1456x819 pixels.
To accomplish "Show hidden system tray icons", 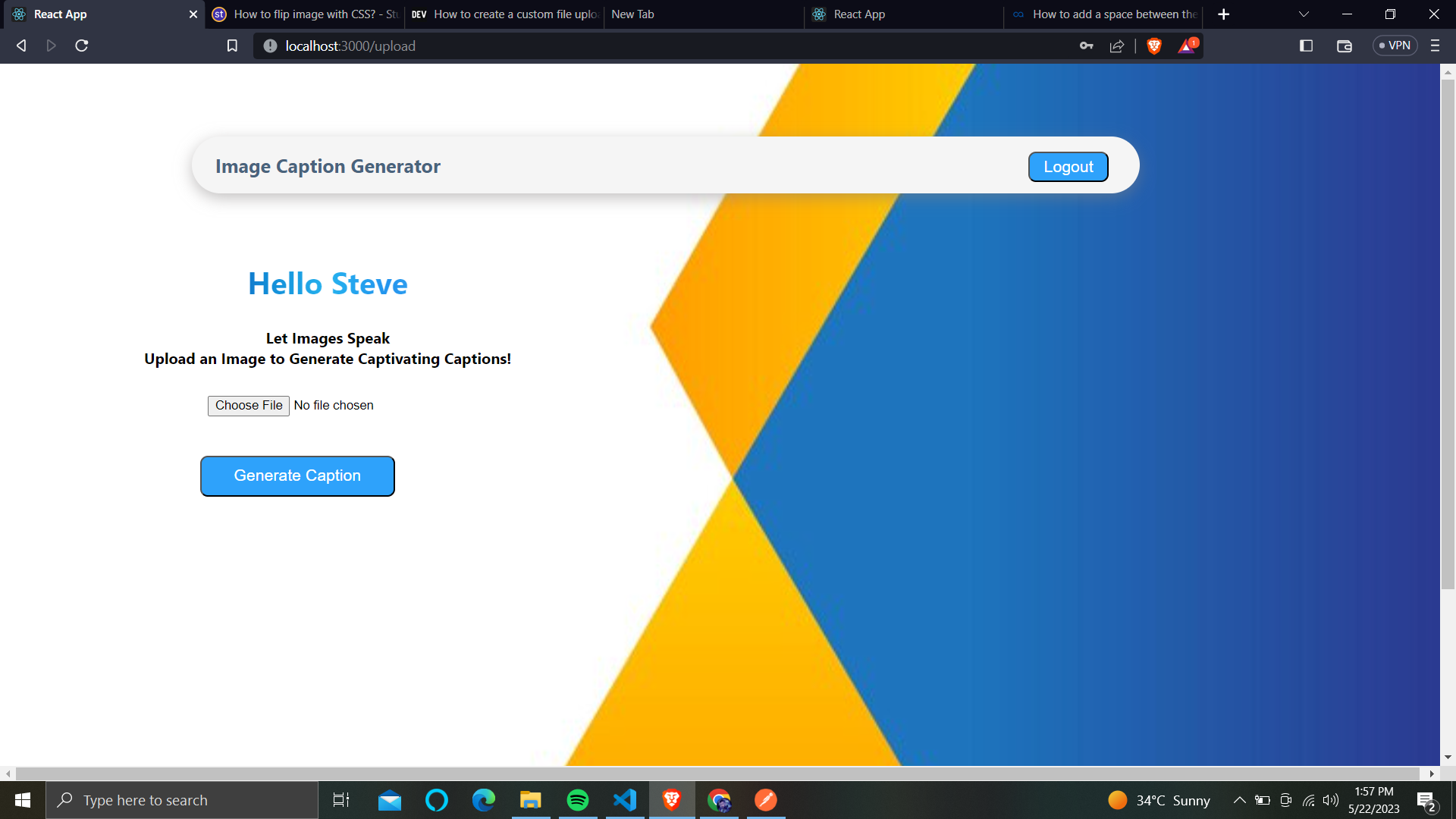I will [x=1239, y=800].
